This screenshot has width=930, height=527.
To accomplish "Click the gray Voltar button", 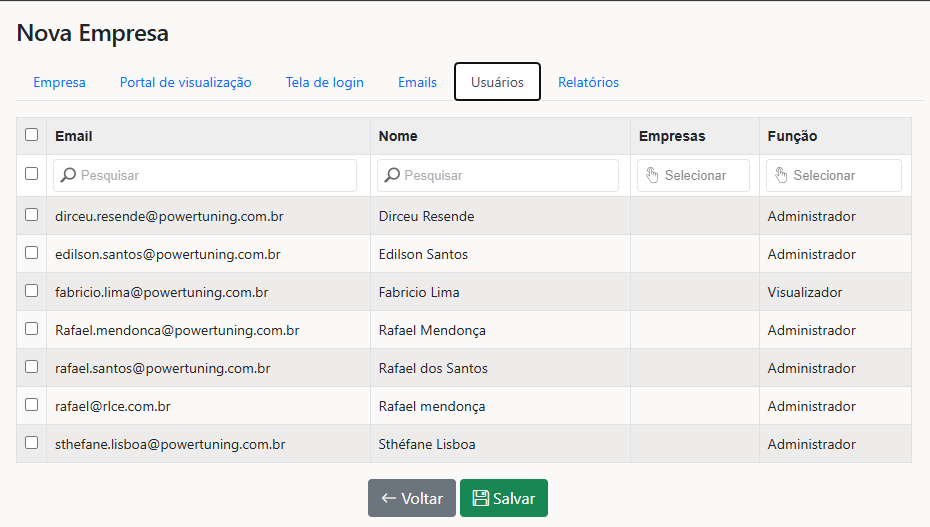I will point(412,499).
